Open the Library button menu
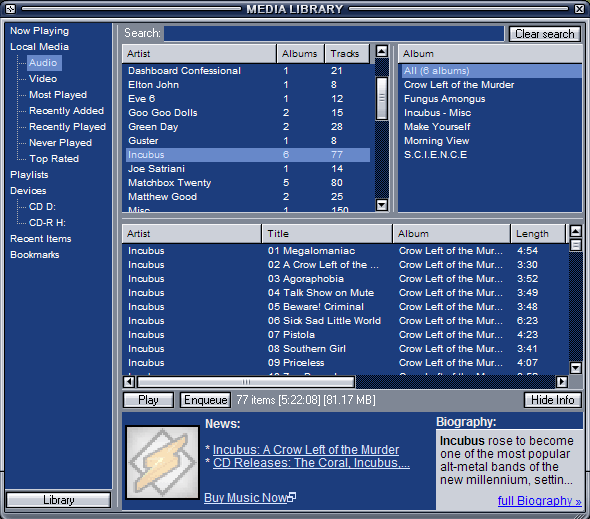Image resolution: width=590 pixels, height=519 pixels. (x=58, y=500)
